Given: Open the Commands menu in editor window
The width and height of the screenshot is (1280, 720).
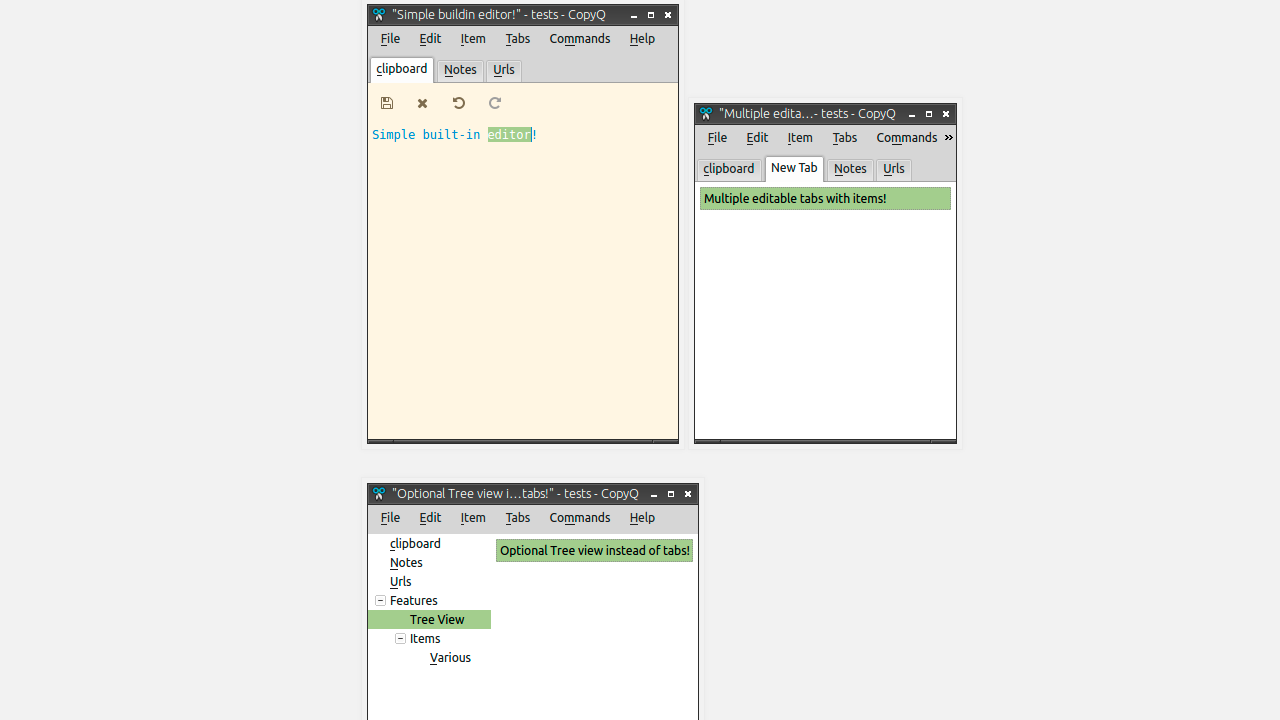Looking at the screenshot, I should pos(579,39).
